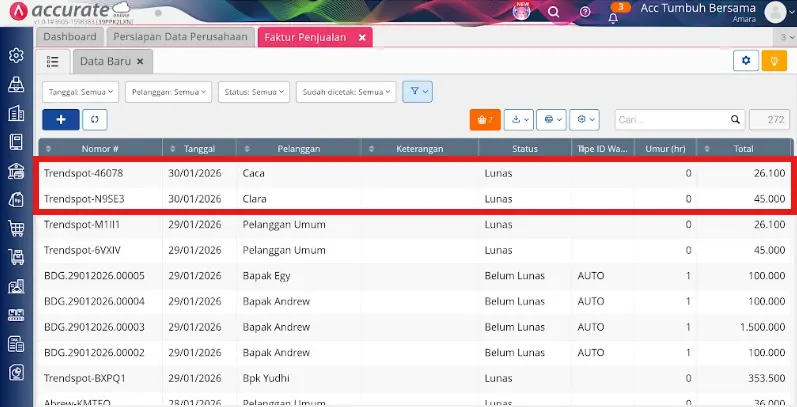Click the blue plus add-invoice button
The width and height of the screenshot is (797, 407).
(x=61, y=119)
